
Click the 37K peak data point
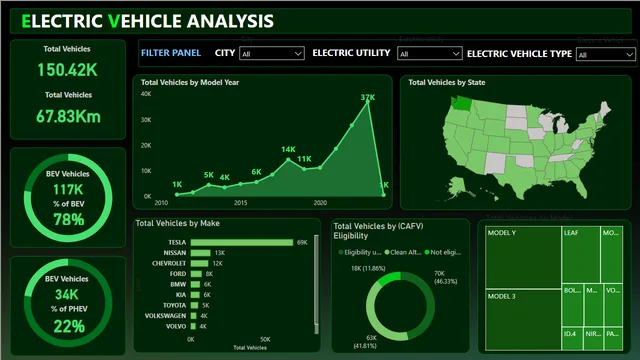(368, 102)
